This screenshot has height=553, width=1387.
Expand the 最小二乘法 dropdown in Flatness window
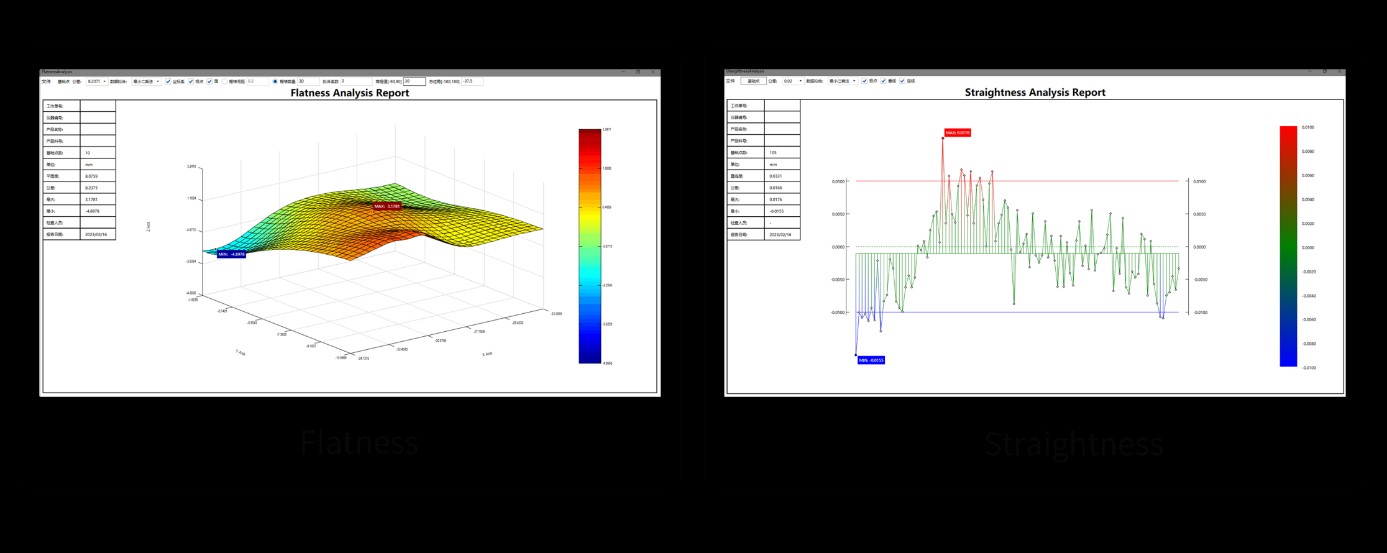[147, 81]
